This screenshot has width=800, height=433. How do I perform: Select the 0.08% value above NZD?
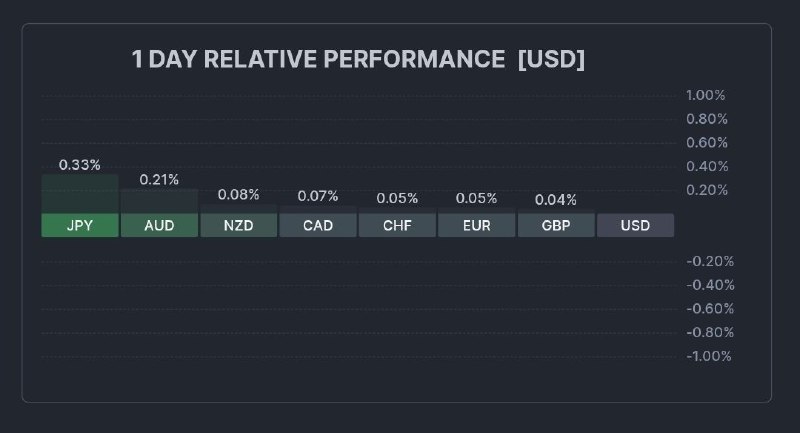pyautogui.click(x=238, y=194)
